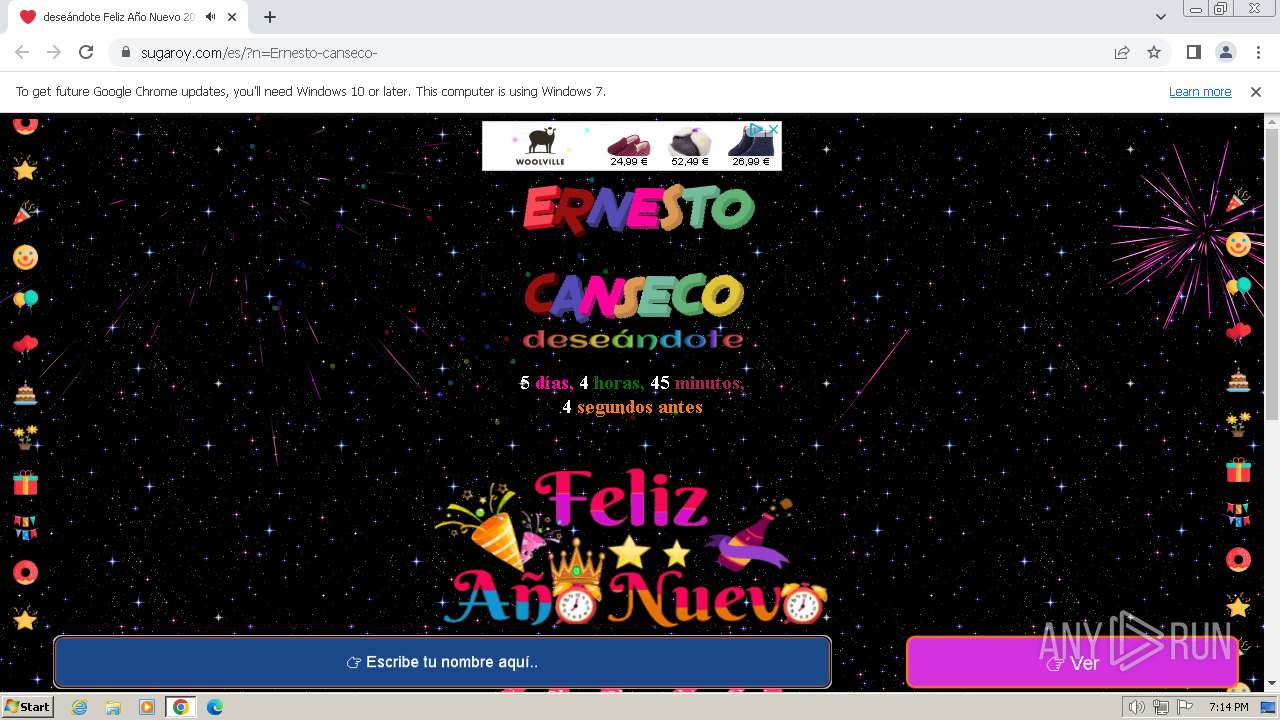Viewport: 1280px width, 720px height.
Task: Go back with the browser back arrow
Action: (22, 52)
